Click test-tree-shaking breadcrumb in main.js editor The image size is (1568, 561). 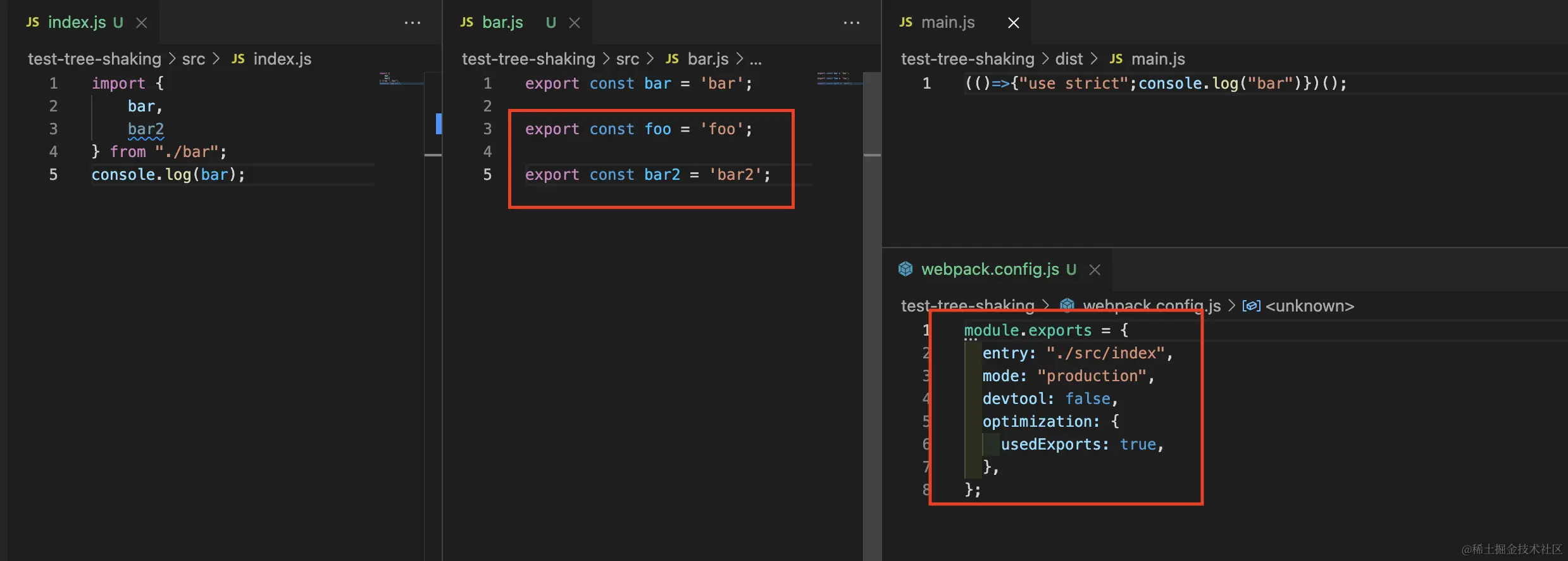(968, 59)
